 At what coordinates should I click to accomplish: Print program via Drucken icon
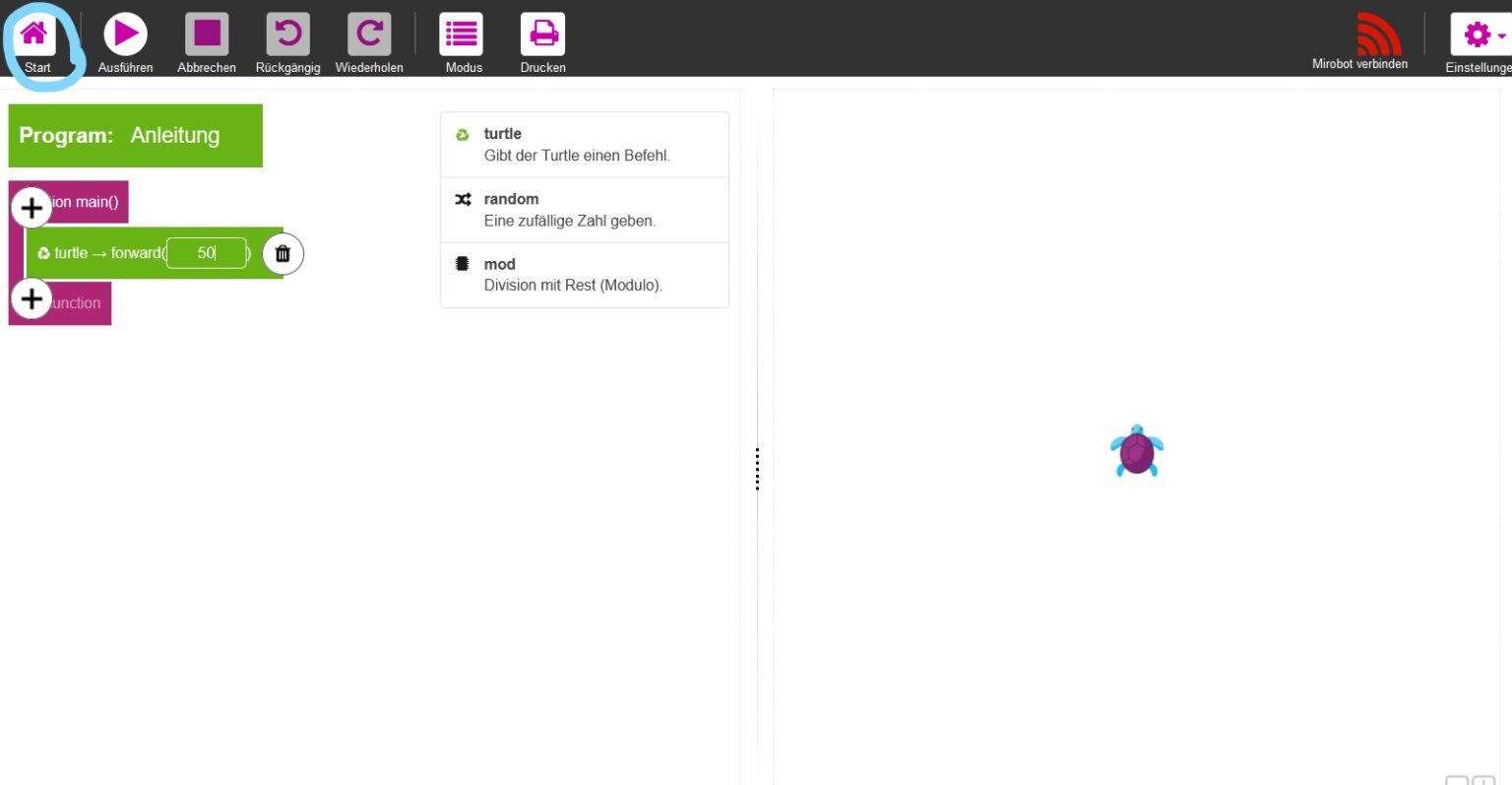coord(542,34)
